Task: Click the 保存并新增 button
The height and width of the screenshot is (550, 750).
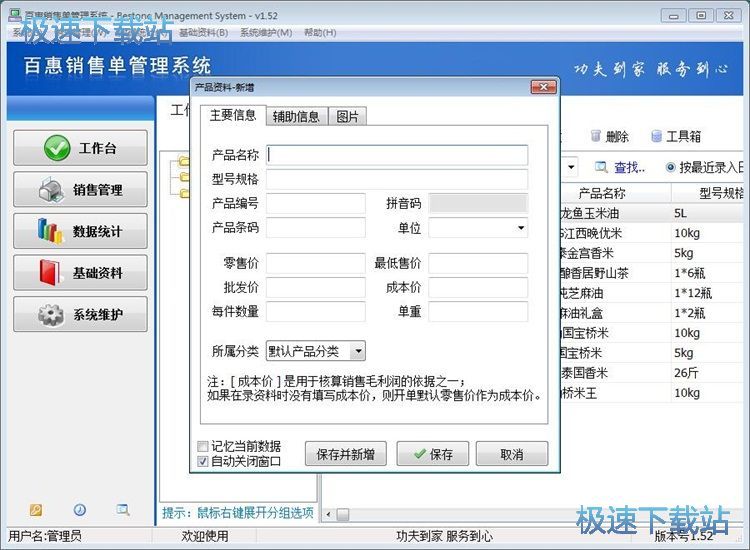Action: pos(346,454)
